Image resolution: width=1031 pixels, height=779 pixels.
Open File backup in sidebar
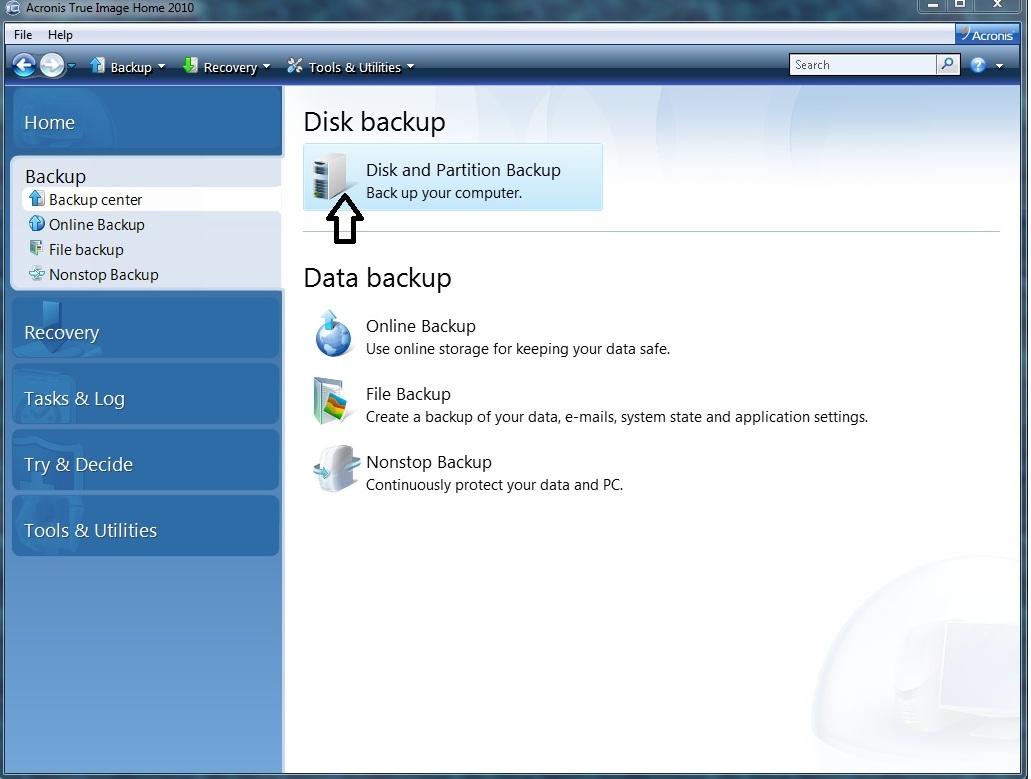[86, 249]
